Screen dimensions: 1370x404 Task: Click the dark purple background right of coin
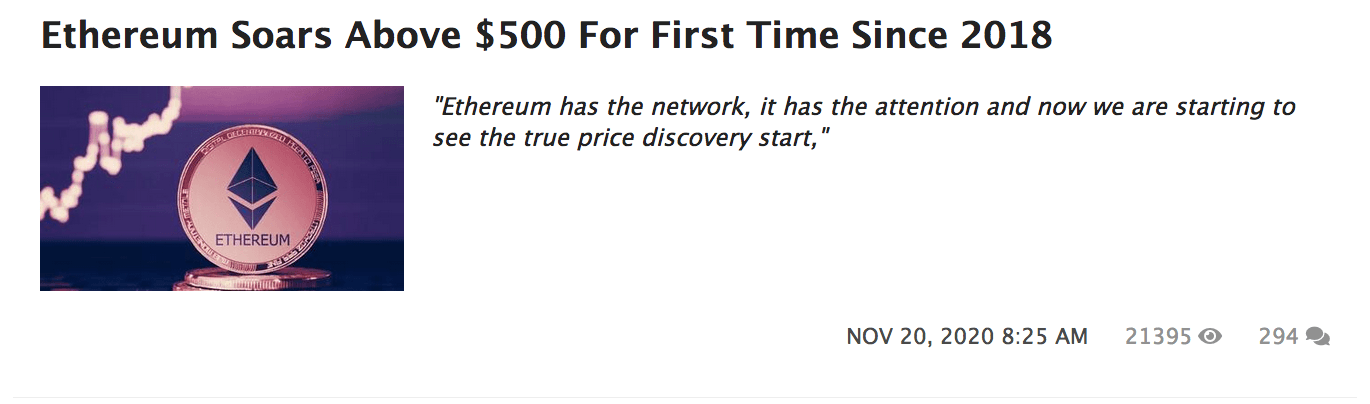(x=365, y=200)
